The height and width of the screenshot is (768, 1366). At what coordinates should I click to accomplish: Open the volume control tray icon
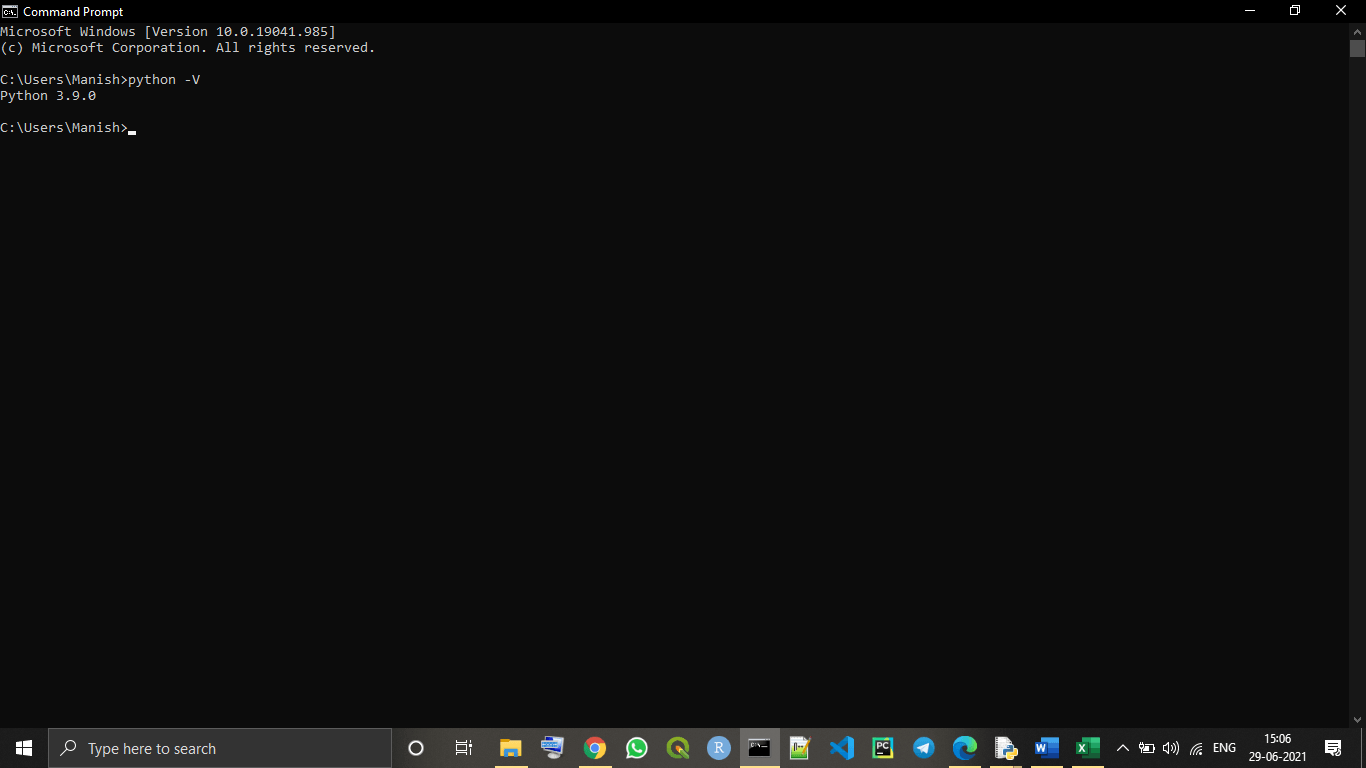click(x=1171, y=748)
